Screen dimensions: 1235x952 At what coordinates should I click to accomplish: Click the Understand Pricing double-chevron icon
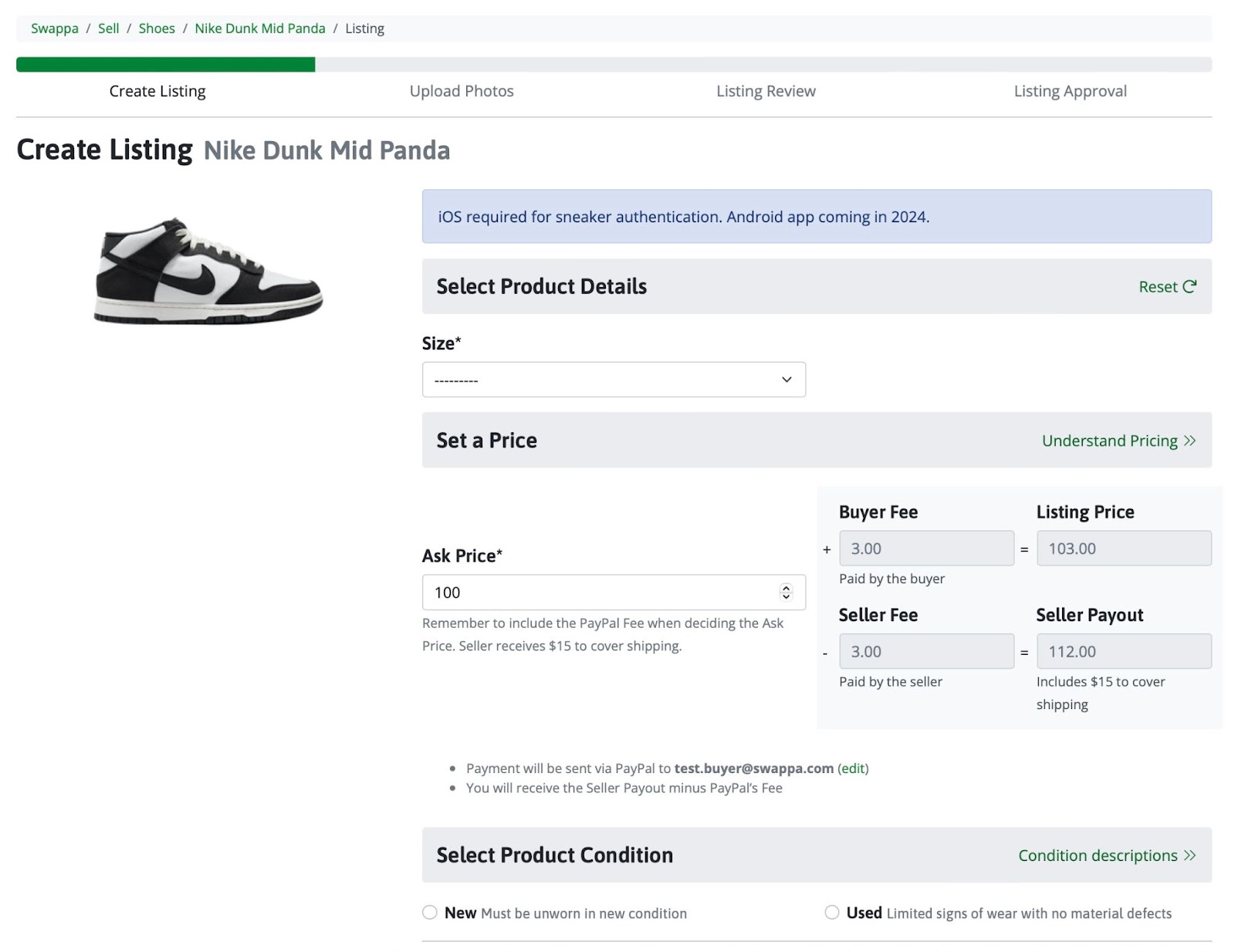point(1189,441)
